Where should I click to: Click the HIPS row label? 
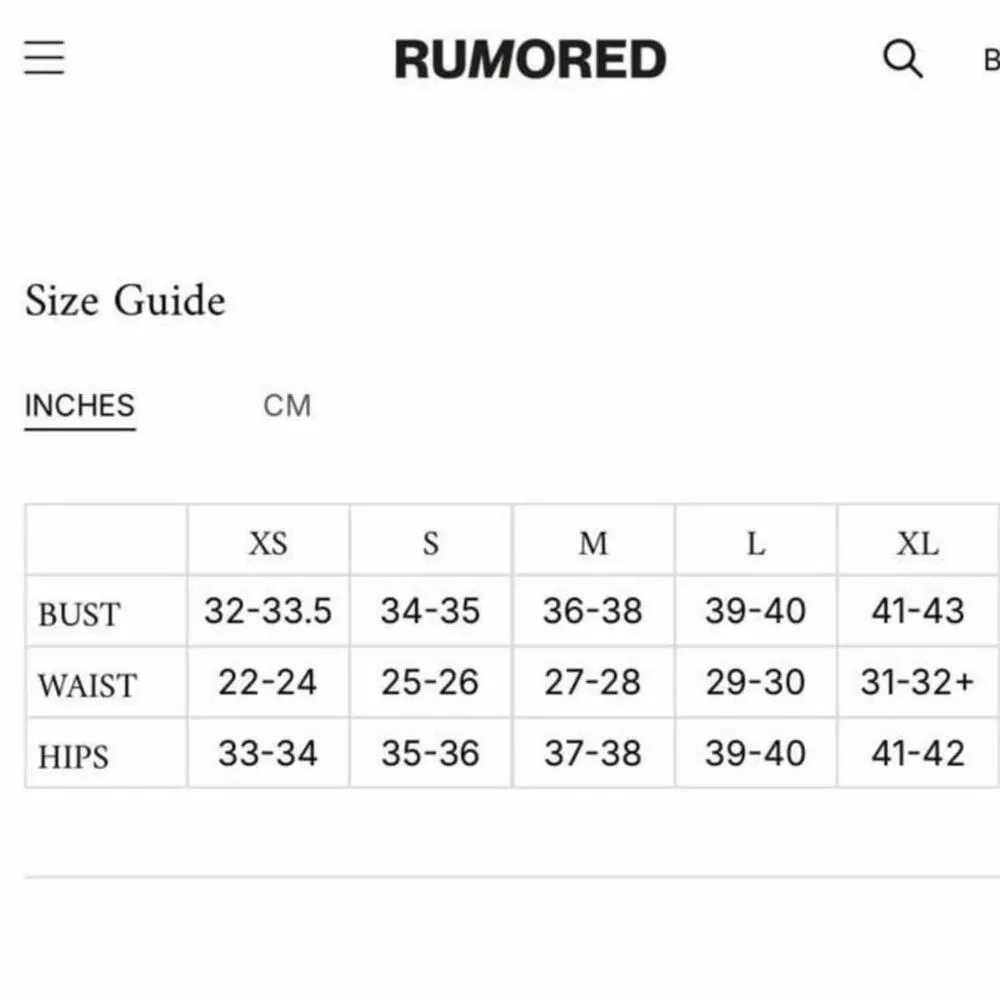pyautogui.click(x=73, y=756)
